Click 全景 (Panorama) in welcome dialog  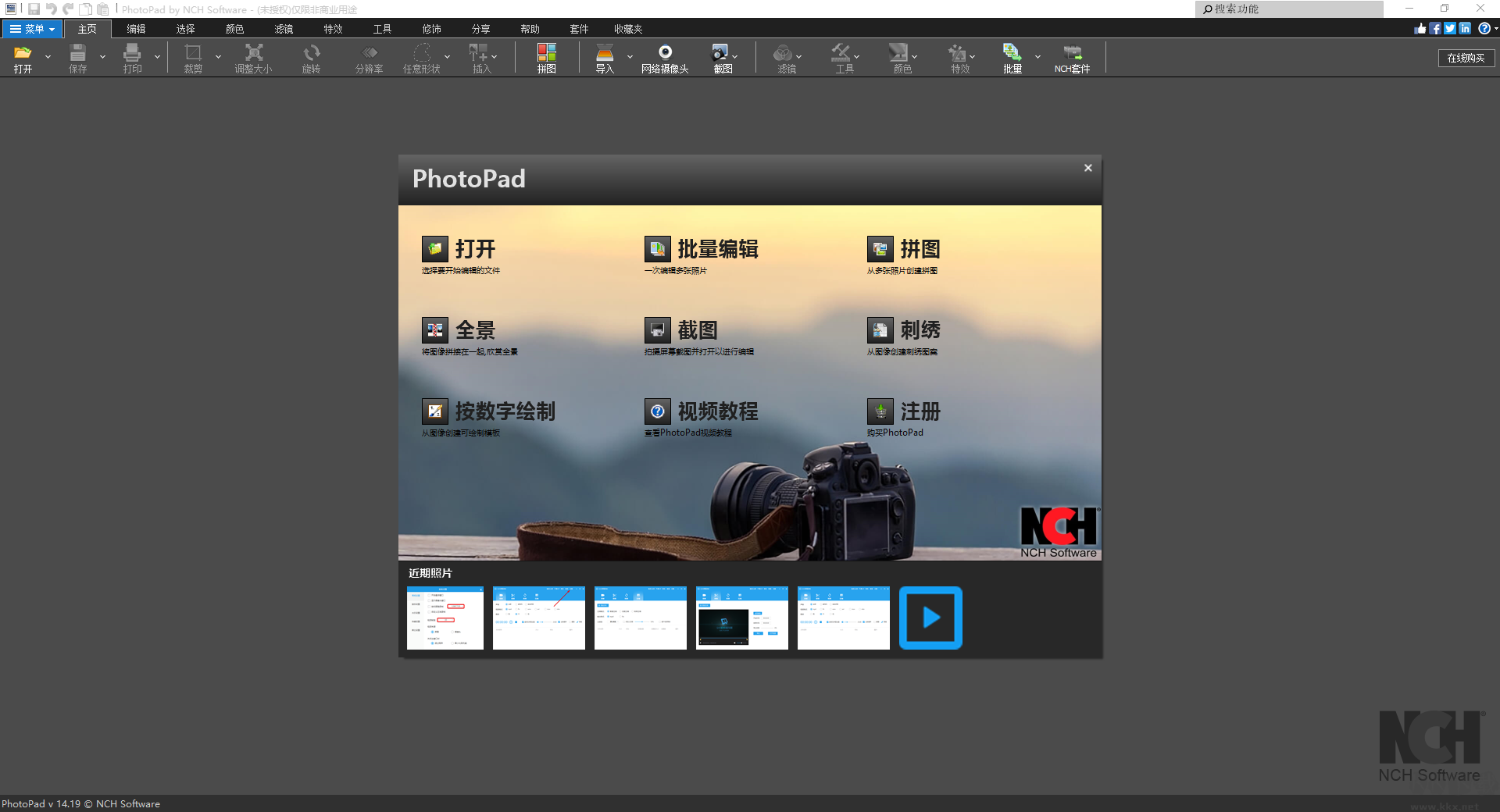coord(459,331)
